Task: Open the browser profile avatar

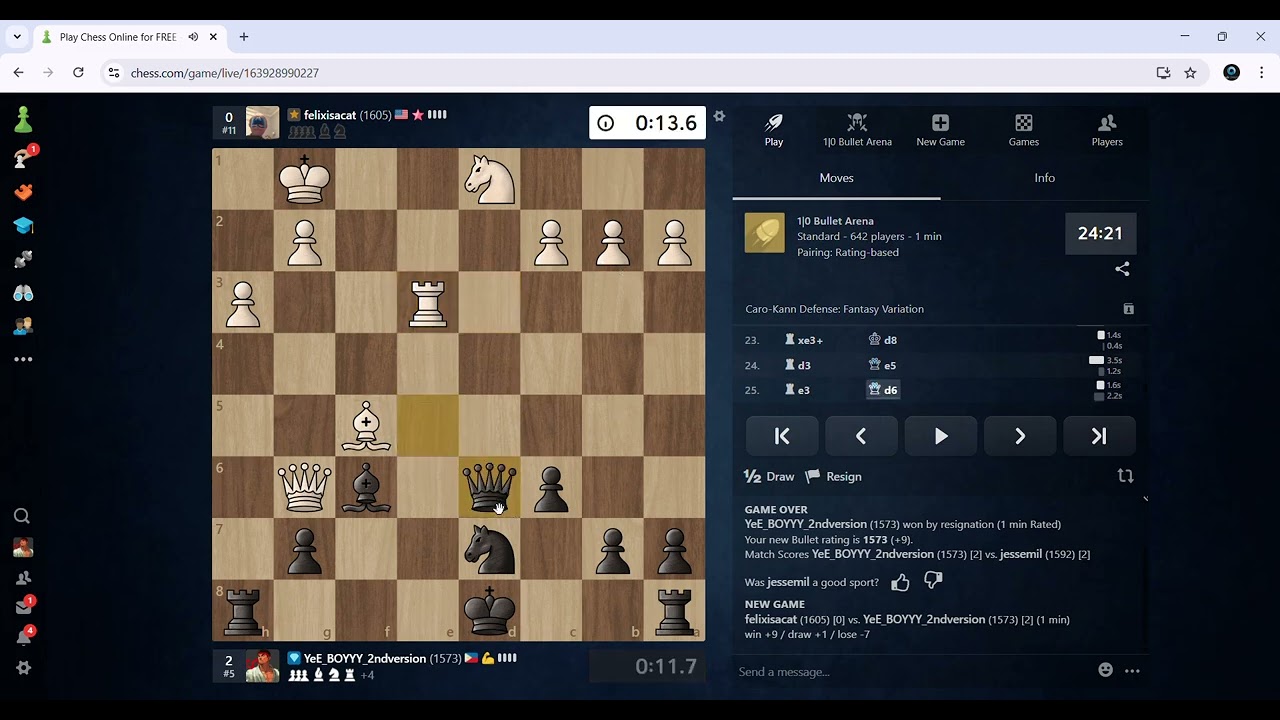Action: [x=1232, y=73]
